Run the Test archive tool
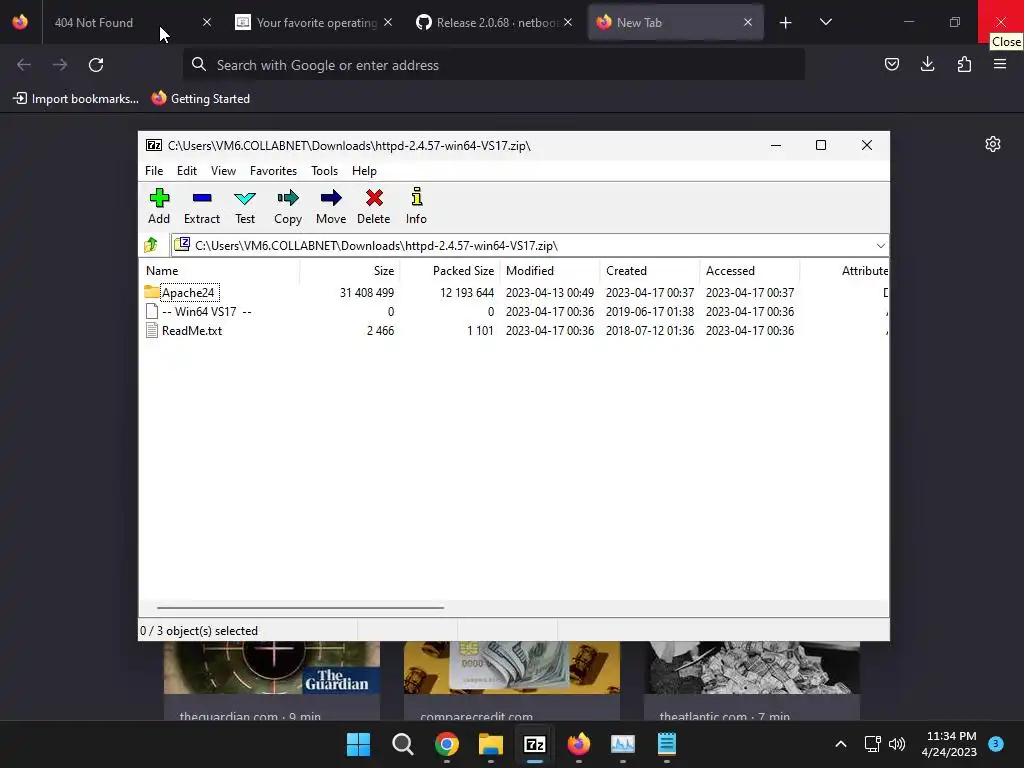Viewport: 1024px width, 768px height. (245, 206)
